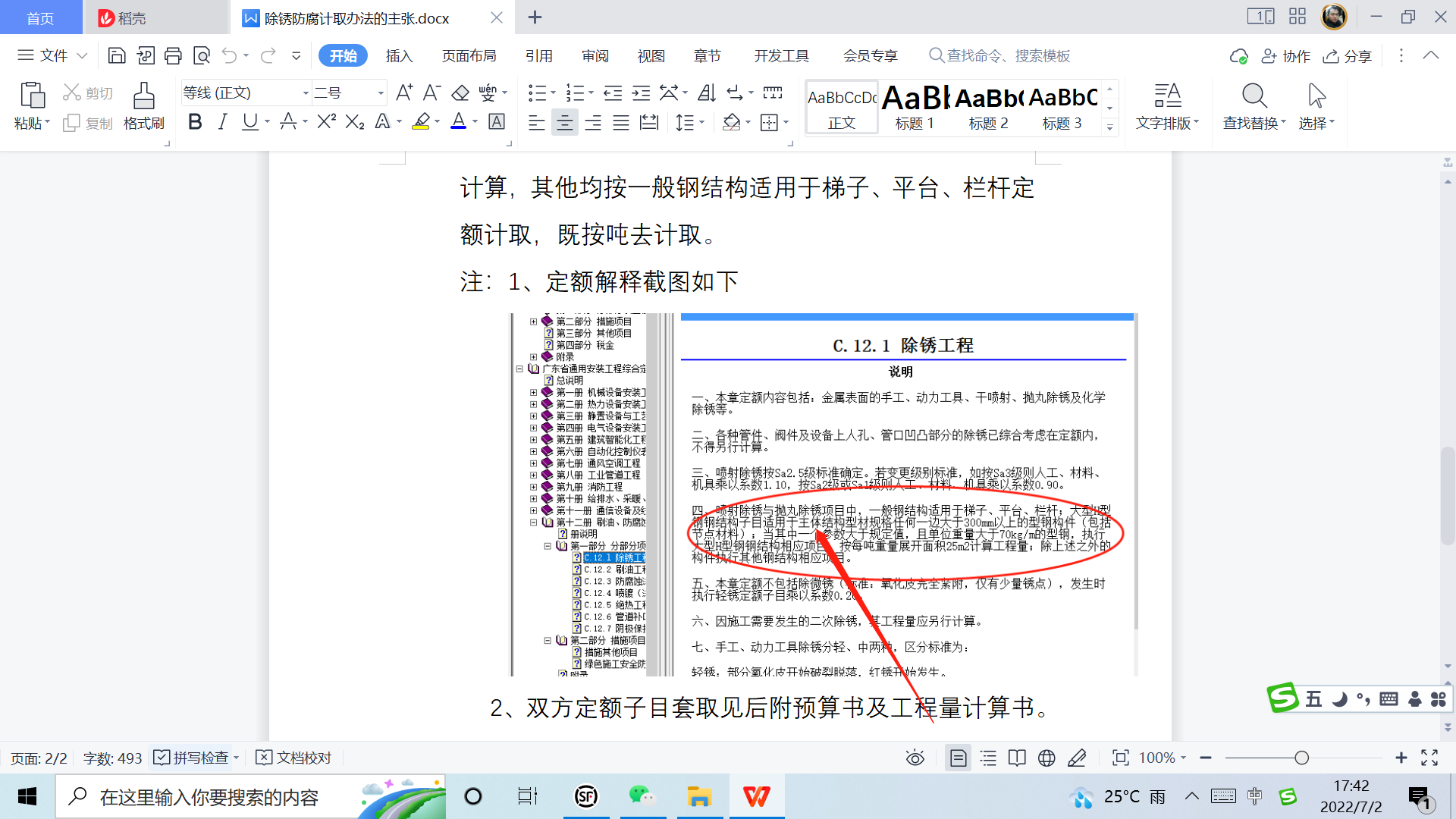Justify paragraph text
Screen dimensions: 1456x819
(x=621, y=122)
